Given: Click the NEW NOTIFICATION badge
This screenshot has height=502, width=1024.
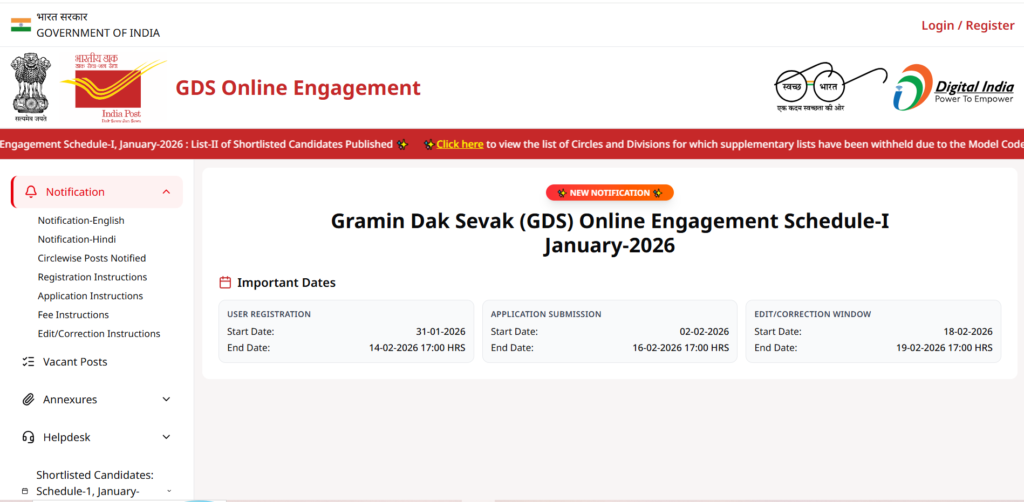Looking at the screenshot, I should click(x=609, y=193).
